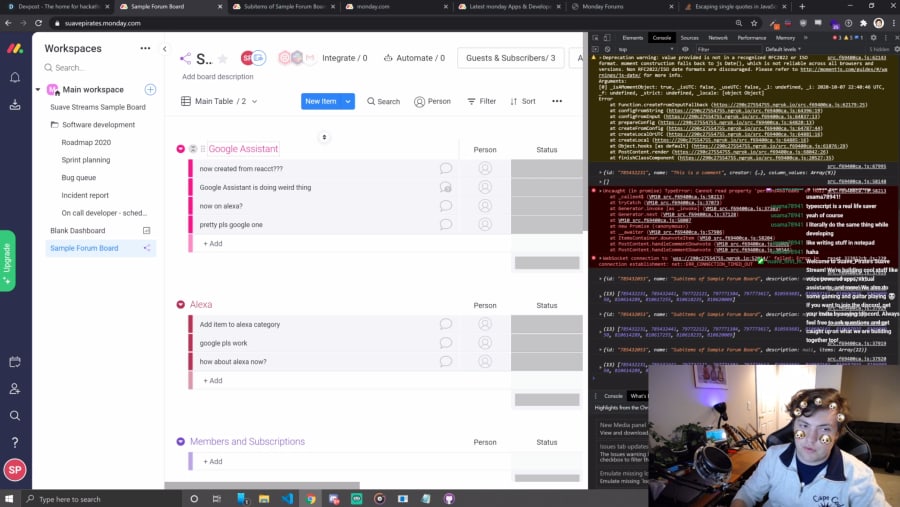Click the New Item button
The height and width of the screenshot is (507, 900).
[321, 101]
